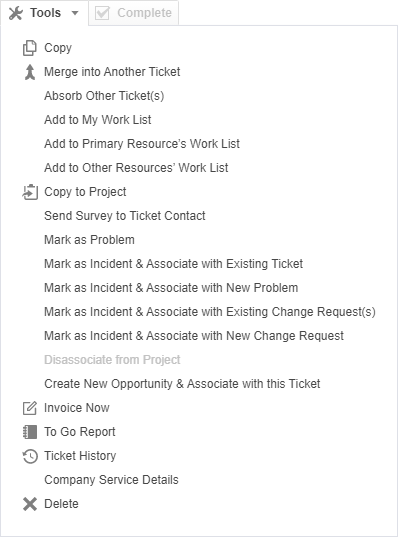Collapse the Tools dropdown arrow
This screenshot has height=537, width=398.
[75, 13]
